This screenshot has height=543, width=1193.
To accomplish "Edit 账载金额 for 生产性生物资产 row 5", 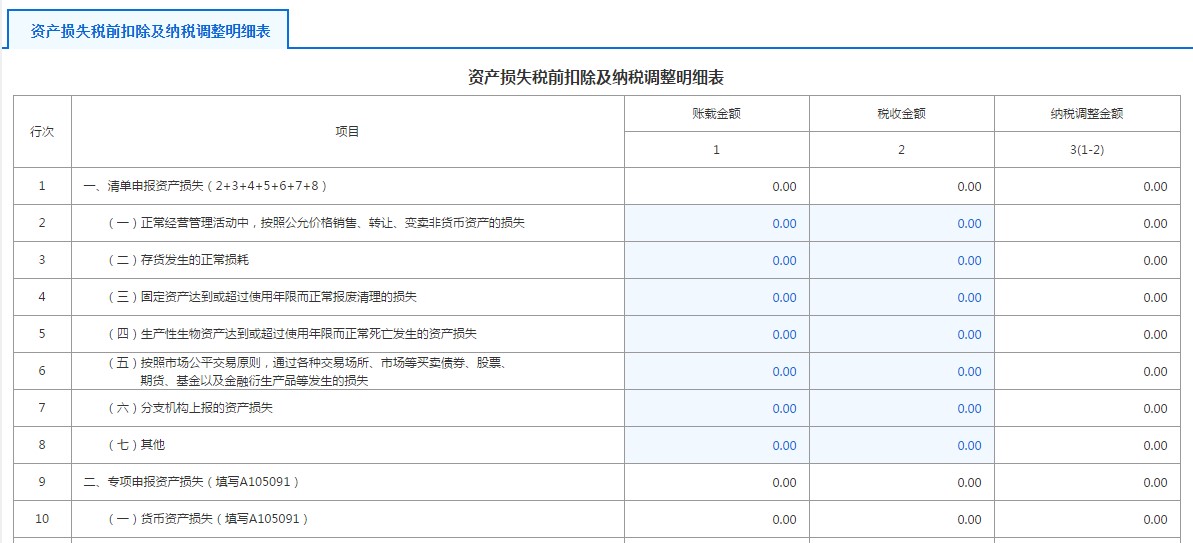I will 717,335.
